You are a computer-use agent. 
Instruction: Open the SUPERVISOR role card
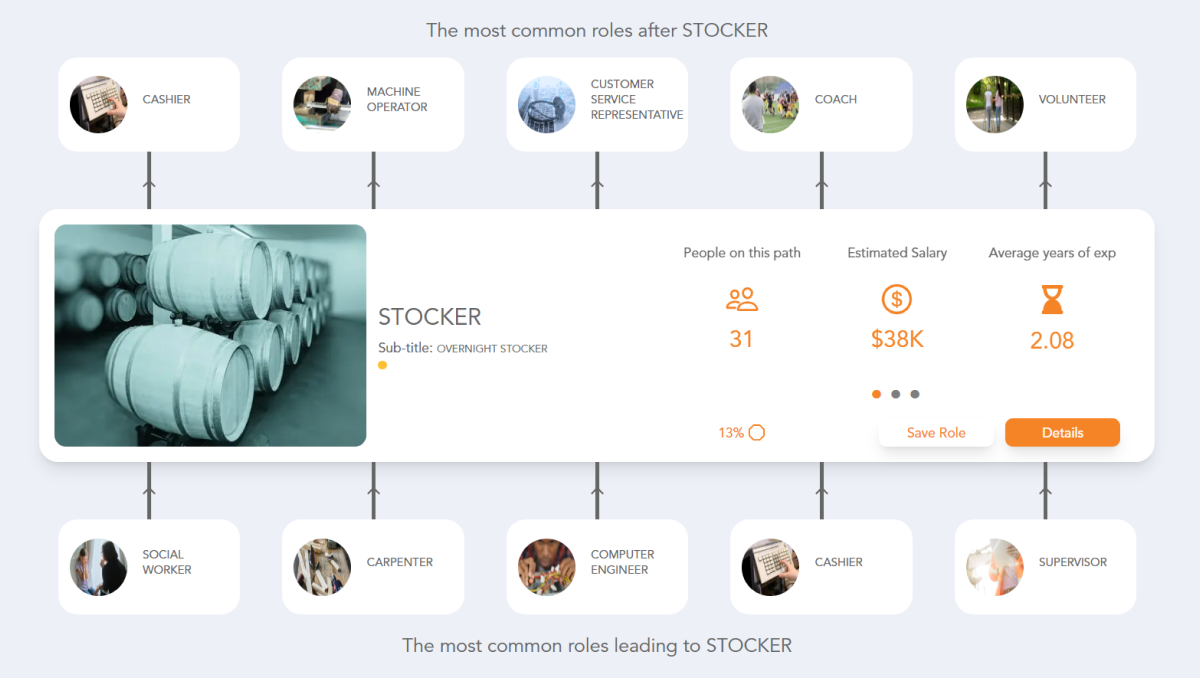click(x=1045, y=566)
